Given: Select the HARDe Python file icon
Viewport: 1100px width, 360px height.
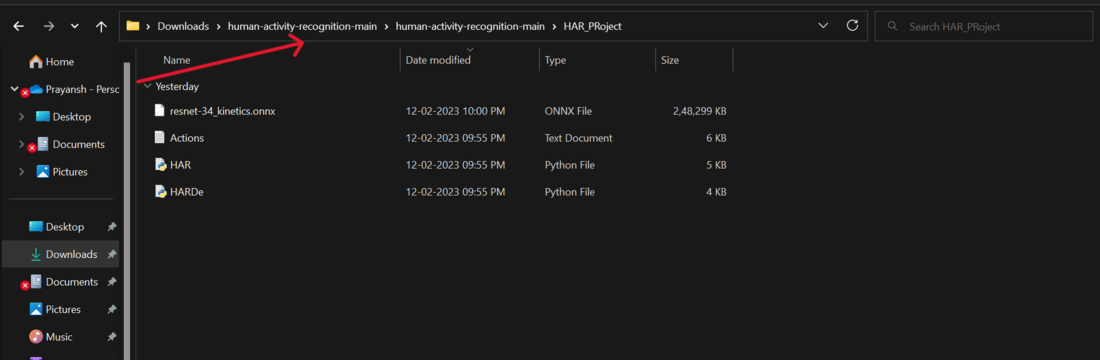Looking at the screenshot, I should 161,192.
